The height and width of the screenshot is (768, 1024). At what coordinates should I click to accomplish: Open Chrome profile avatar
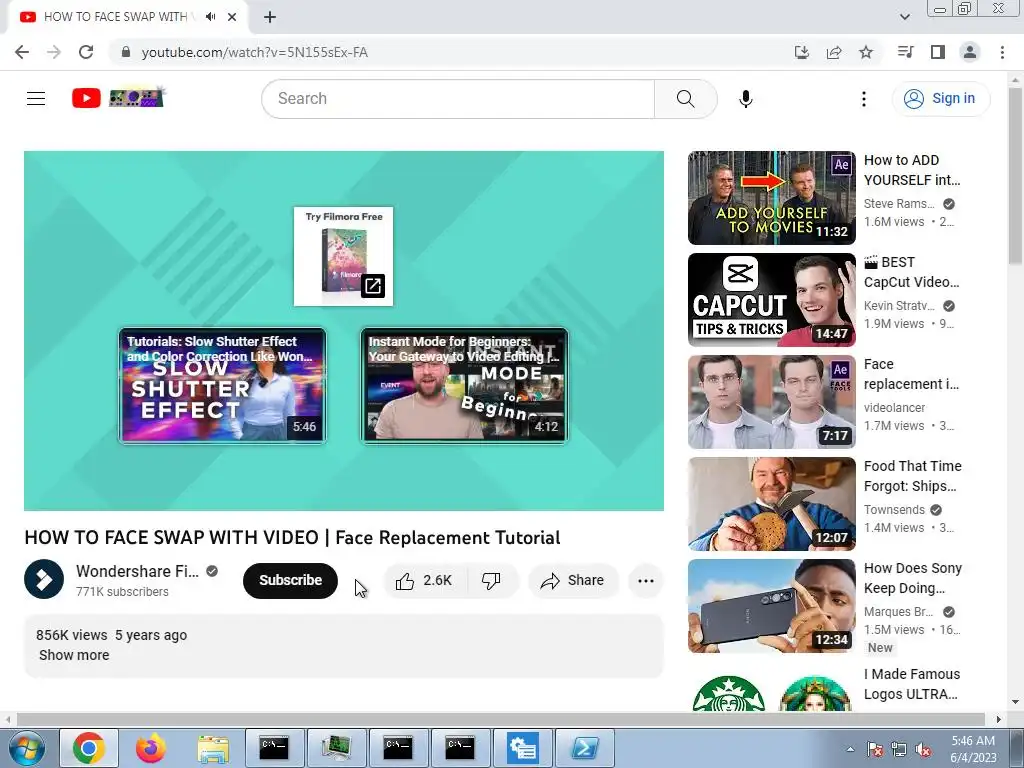tap(970, 52)
